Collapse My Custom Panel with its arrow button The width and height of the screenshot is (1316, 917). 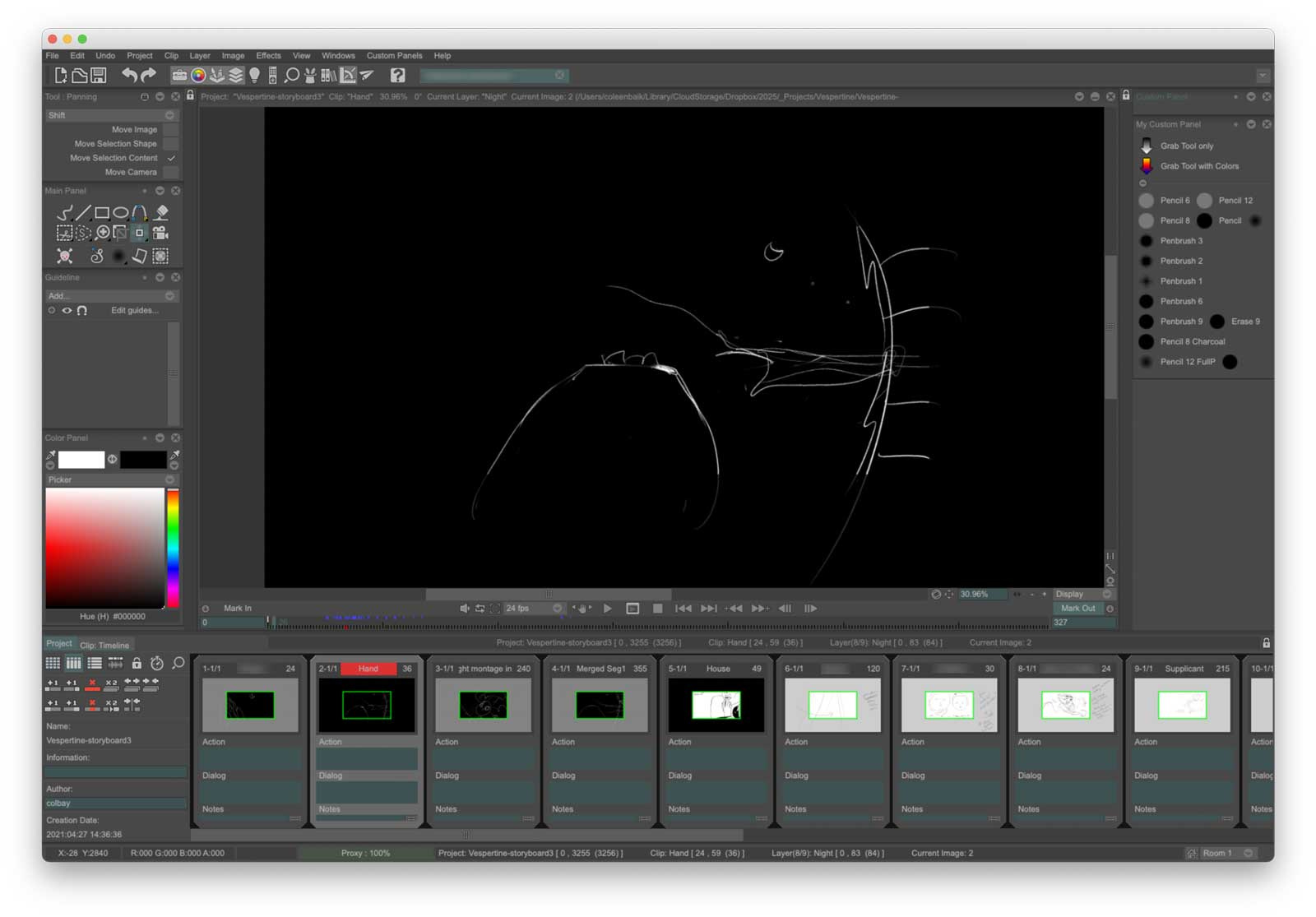(x=1251, y=124)
